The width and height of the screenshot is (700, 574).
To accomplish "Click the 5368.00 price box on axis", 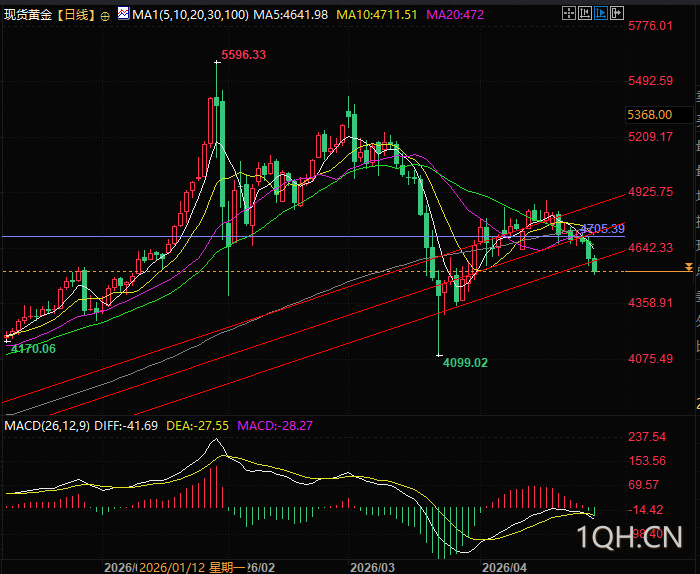I will pos(648,115).
